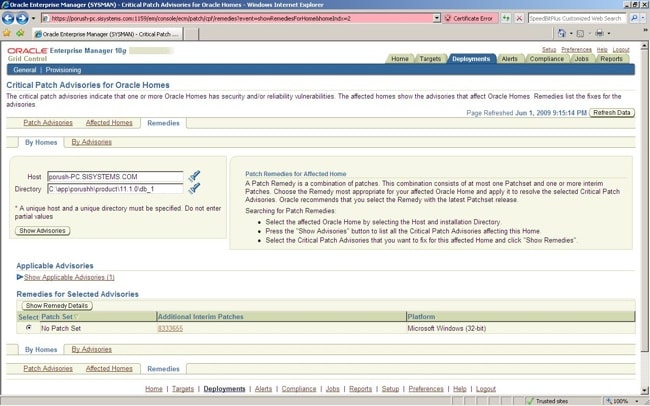Click the RSS feeds icon
Viewport: 650px width, 406px height.
point(580,33)
